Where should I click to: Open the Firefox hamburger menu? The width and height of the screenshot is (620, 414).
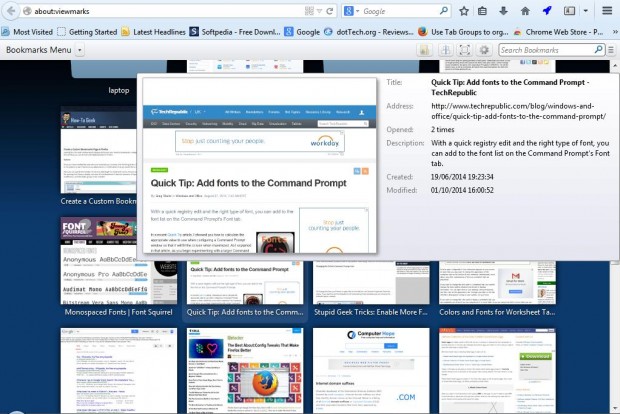pos(608,11)
